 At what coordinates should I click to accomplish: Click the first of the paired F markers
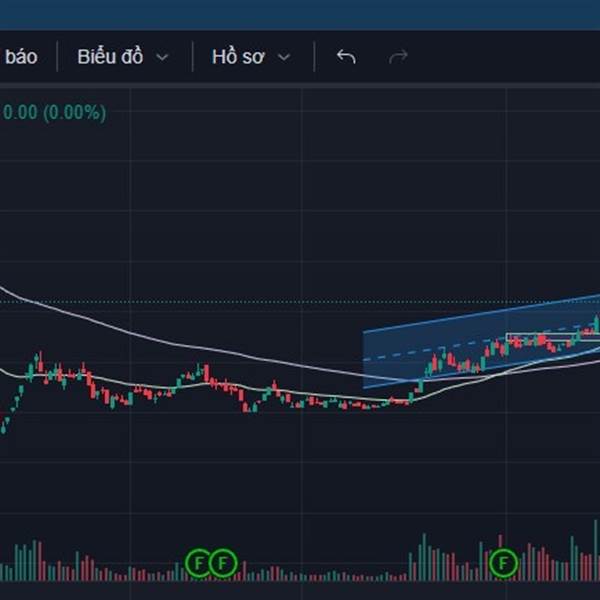pyautogui.click(x=199, y=563)
